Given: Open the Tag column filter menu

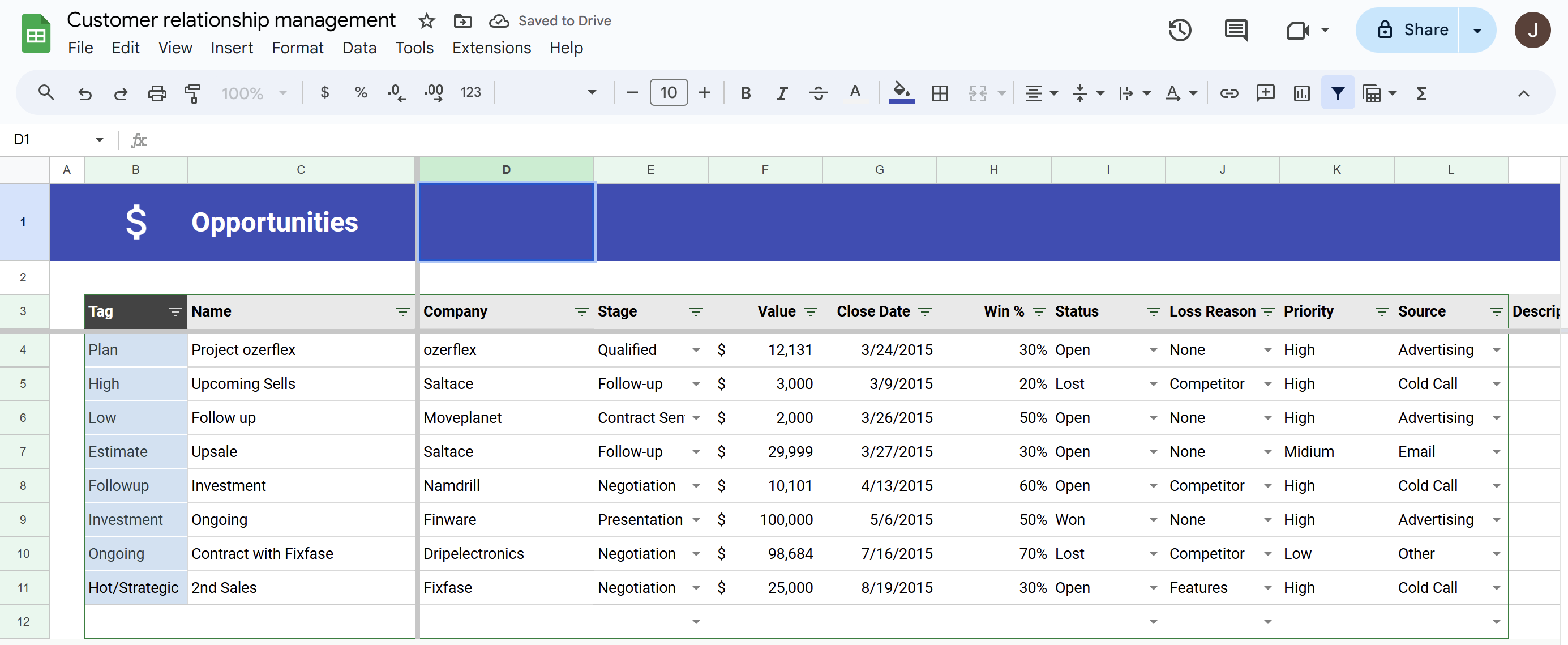Looking at the screenshot, I should pyautogui.click(x=175, y=312).
